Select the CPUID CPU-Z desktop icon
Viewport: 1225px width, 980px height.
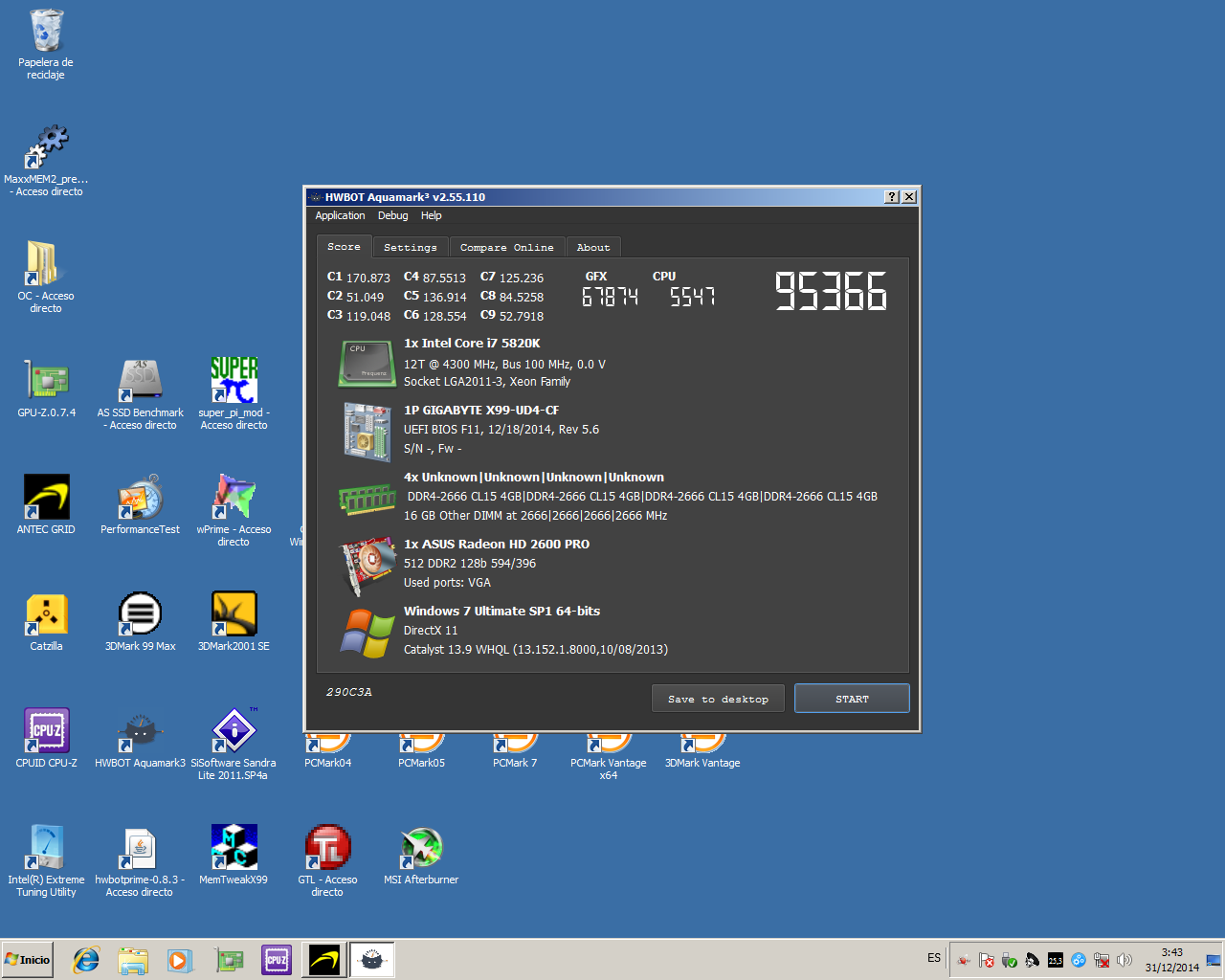pyautogui.click(x=46, y=731)
